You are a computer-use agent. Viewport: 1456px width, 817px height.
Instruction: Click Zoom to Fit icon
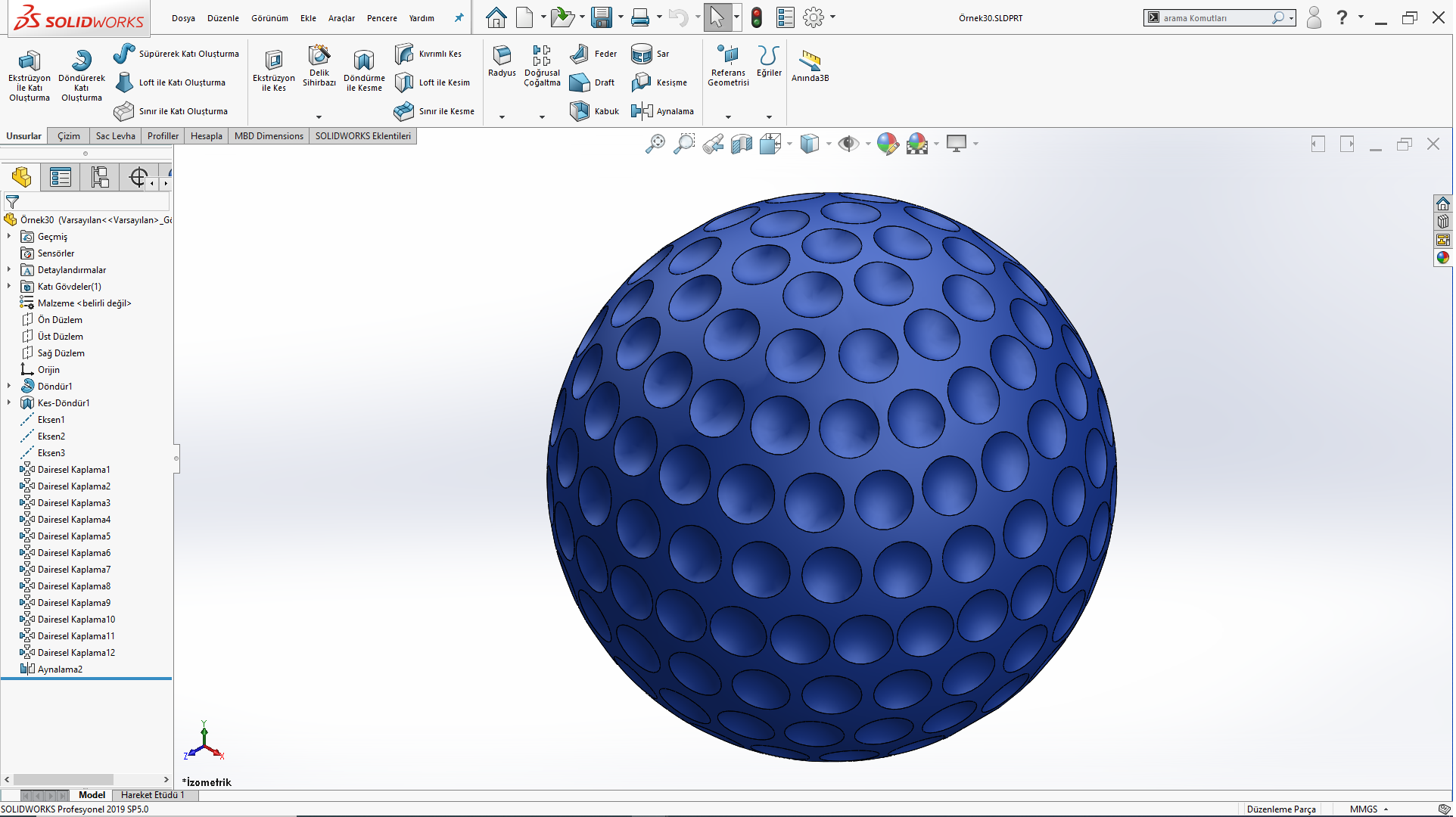[655, 144]
